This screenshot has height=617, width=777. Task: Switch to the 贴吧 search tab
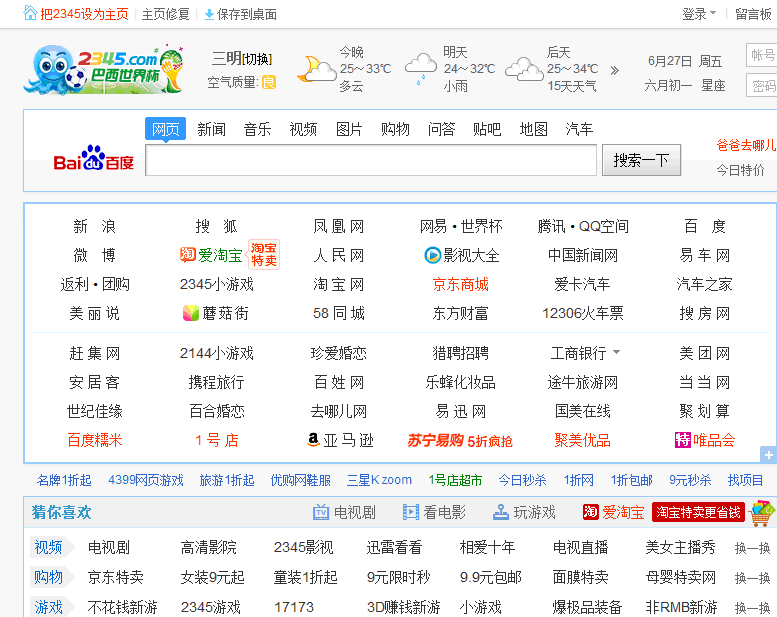487,129
